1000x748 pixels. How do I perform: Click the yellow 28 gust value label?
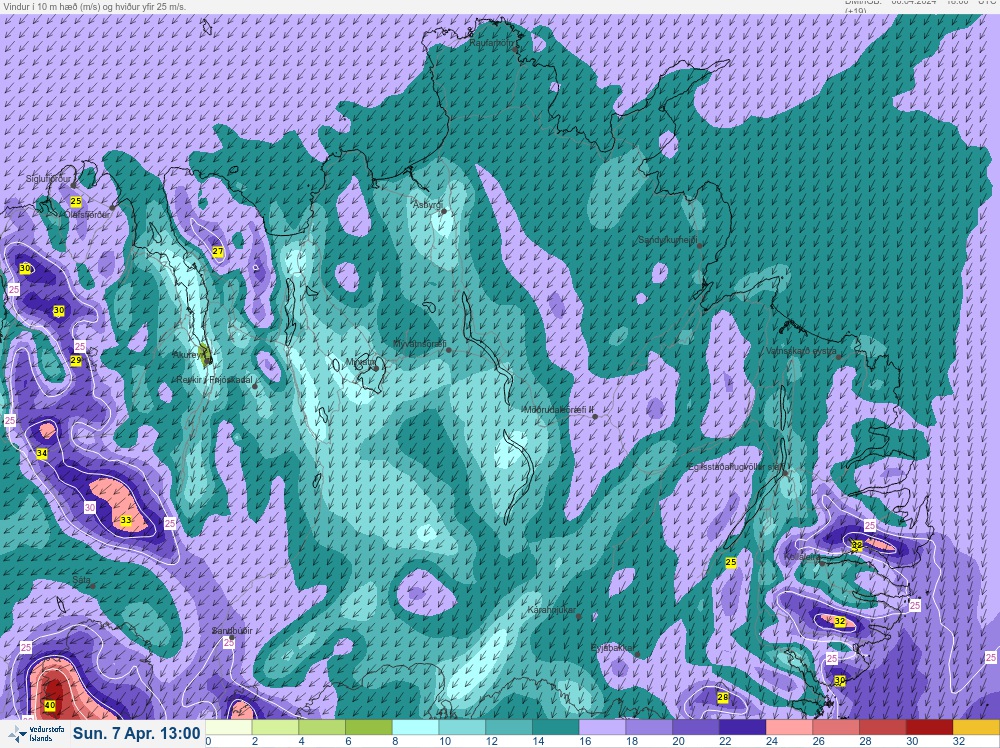tap(723, 698)
